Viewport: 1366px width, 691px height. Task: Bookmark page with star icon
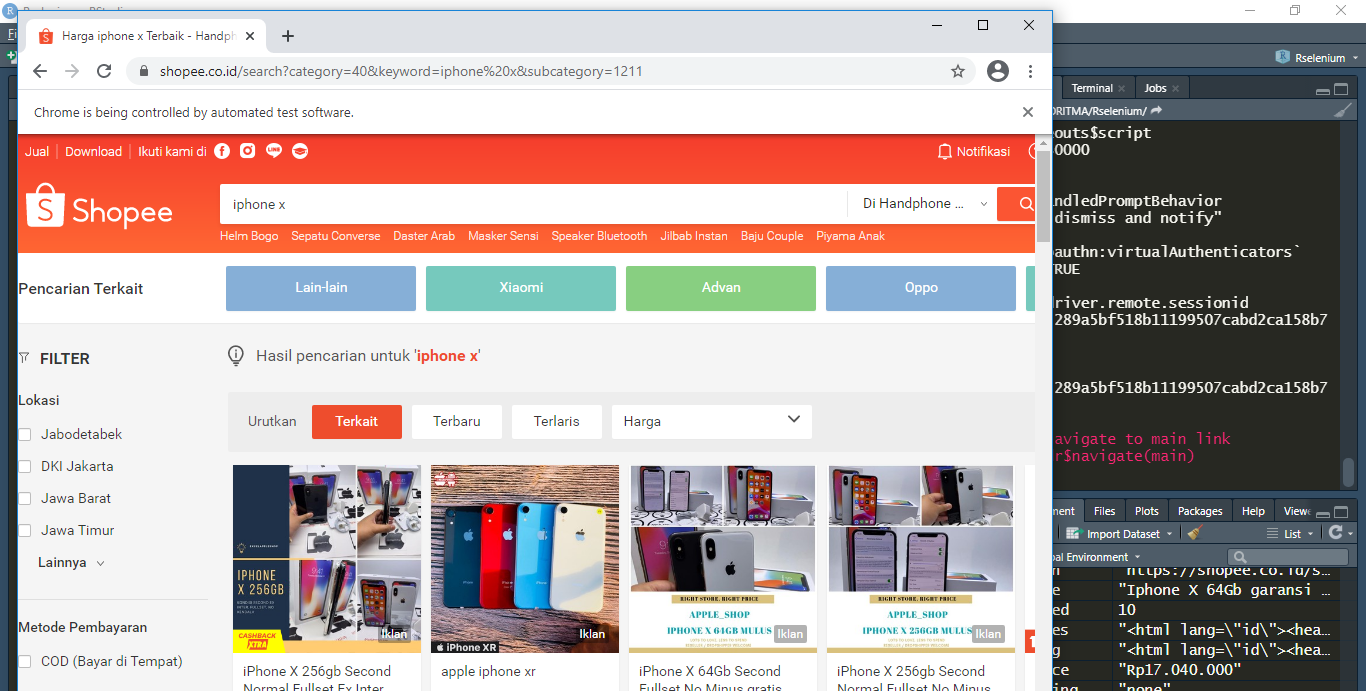pos(957,71)
